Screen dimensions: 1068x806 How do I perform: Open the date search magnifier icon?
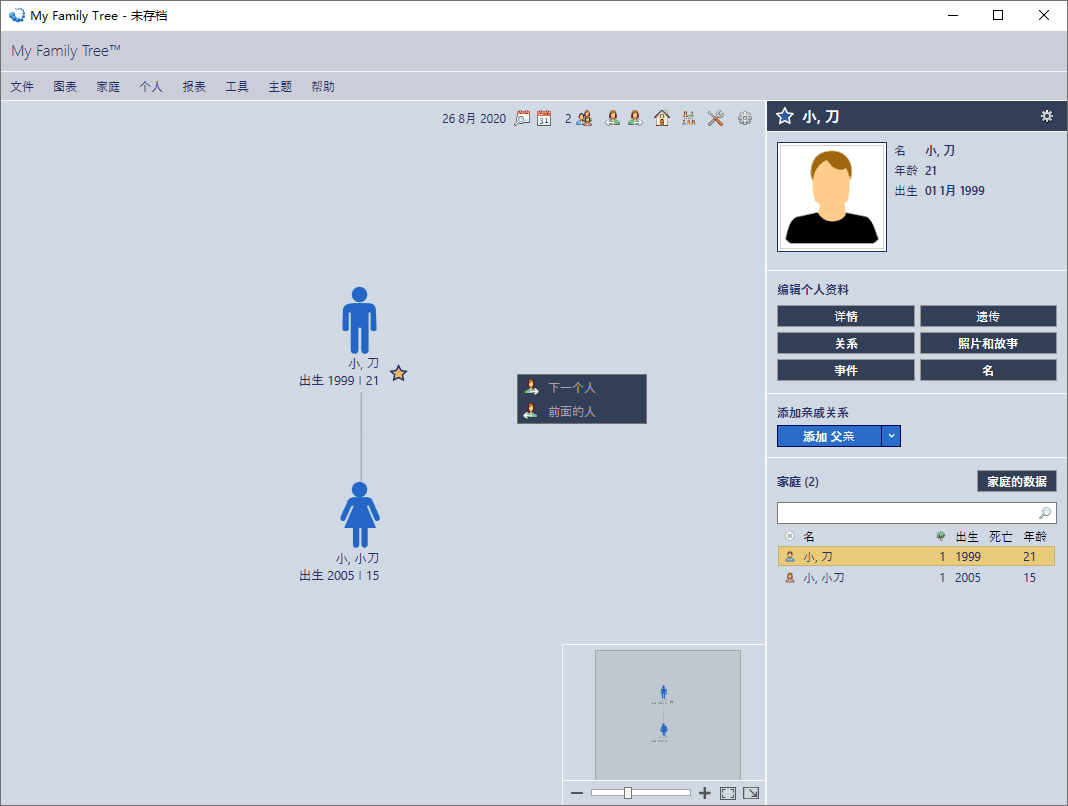click(521, 118)
